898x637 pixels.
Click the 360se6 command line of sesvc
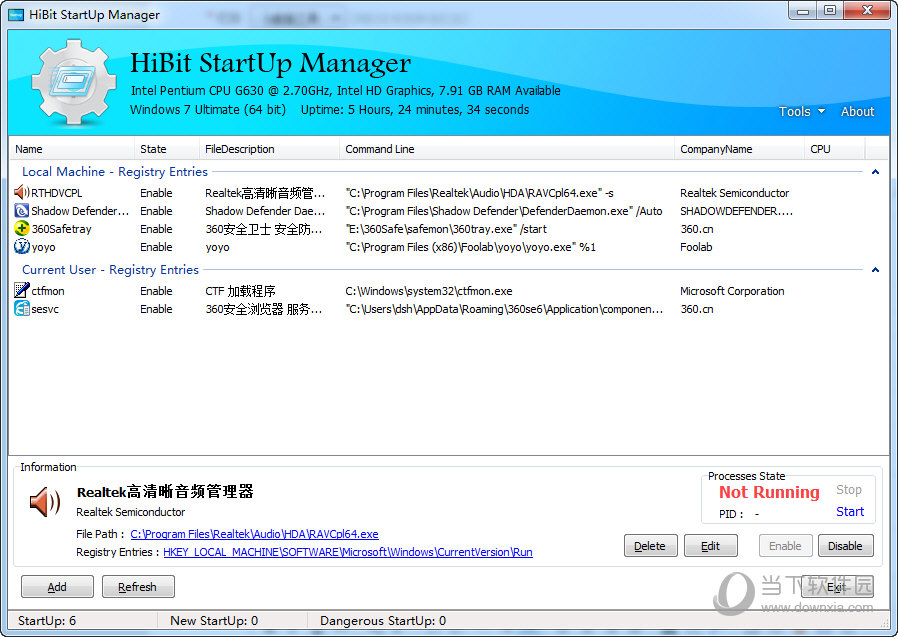504,309
